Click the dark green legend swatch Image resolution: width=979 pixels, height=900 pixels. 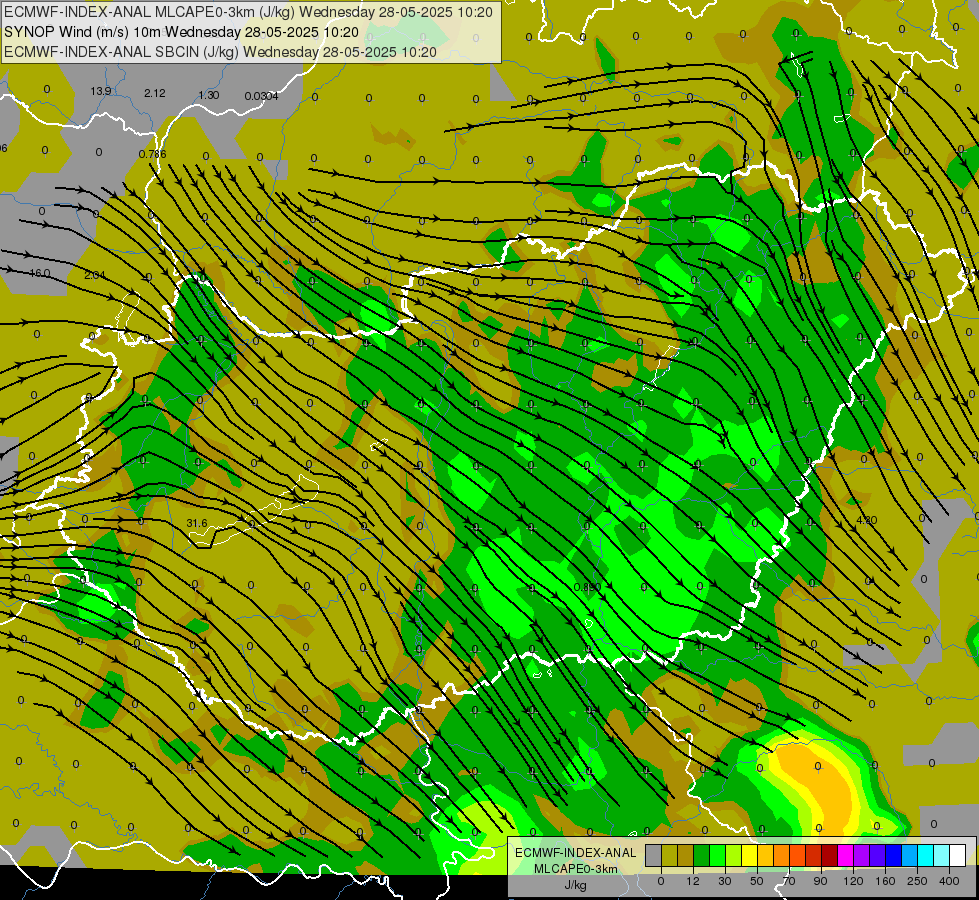click(702, 855)
